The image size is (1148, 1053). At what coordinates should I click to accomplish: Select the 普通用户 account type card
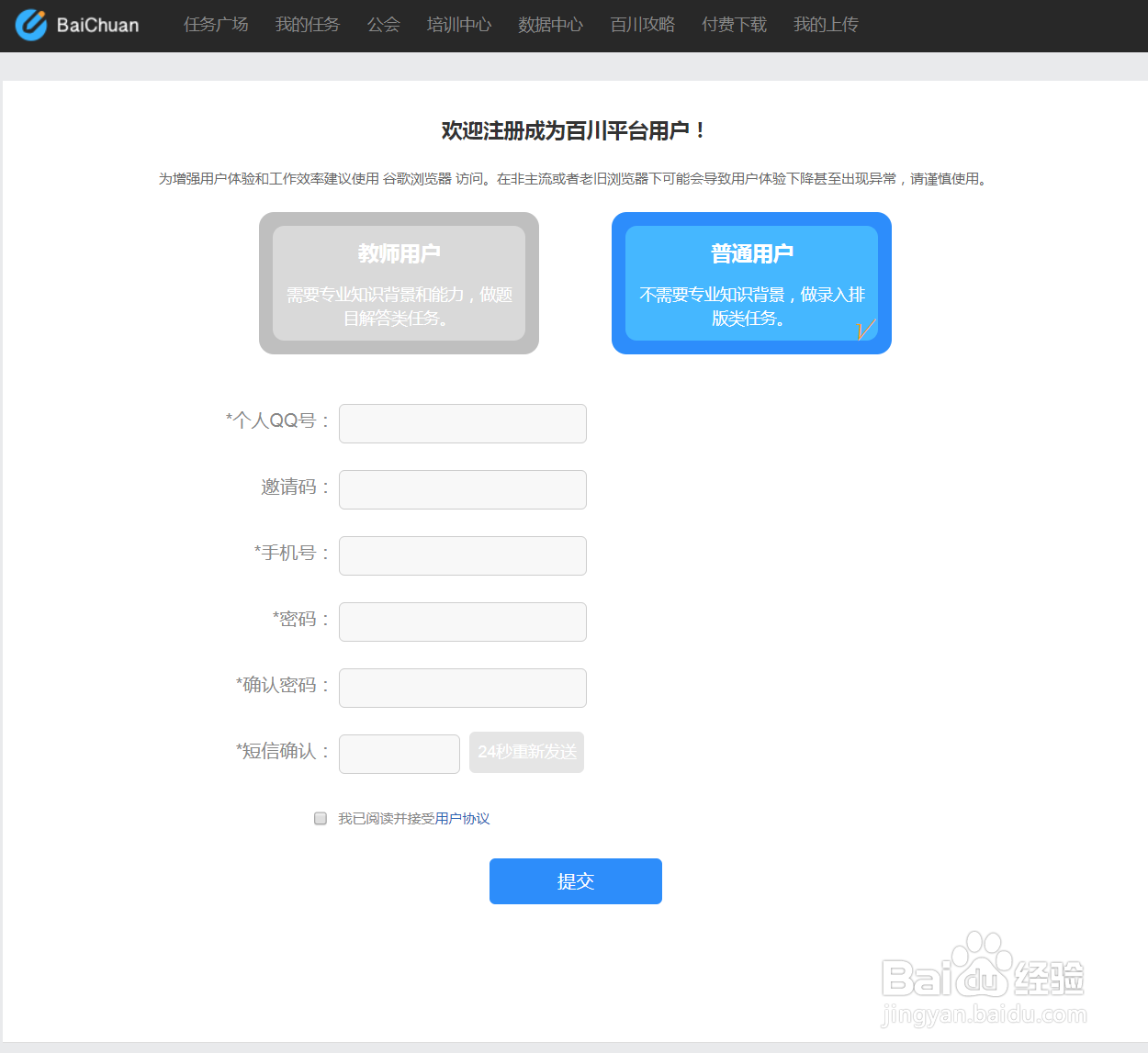click(751, 283)
